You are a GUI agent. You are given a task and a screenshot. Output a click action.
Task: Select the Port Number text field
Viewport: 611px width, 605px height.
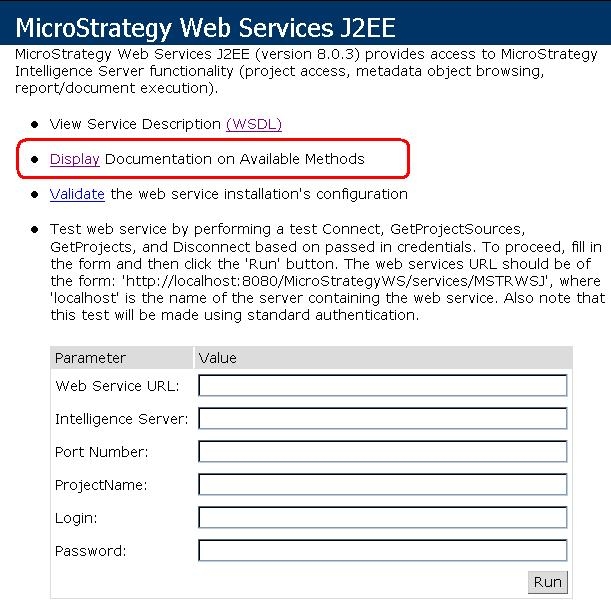coord(382,452)
